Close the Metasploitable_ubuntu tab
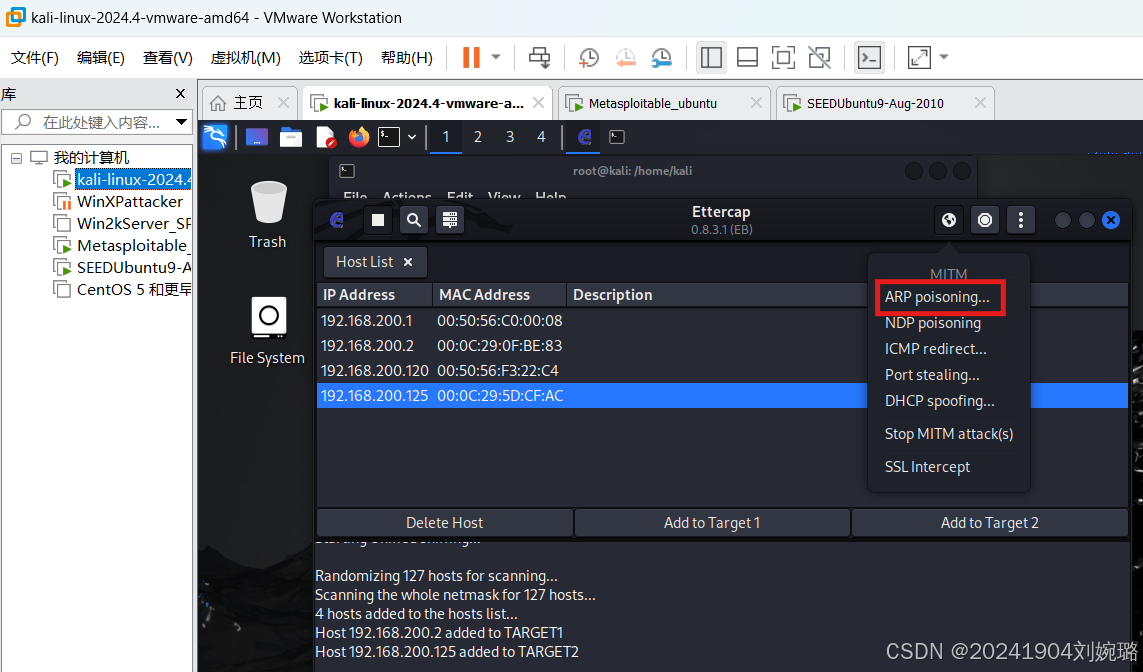1143x672 pixels. pyautogui.click(x=756, y=103)
